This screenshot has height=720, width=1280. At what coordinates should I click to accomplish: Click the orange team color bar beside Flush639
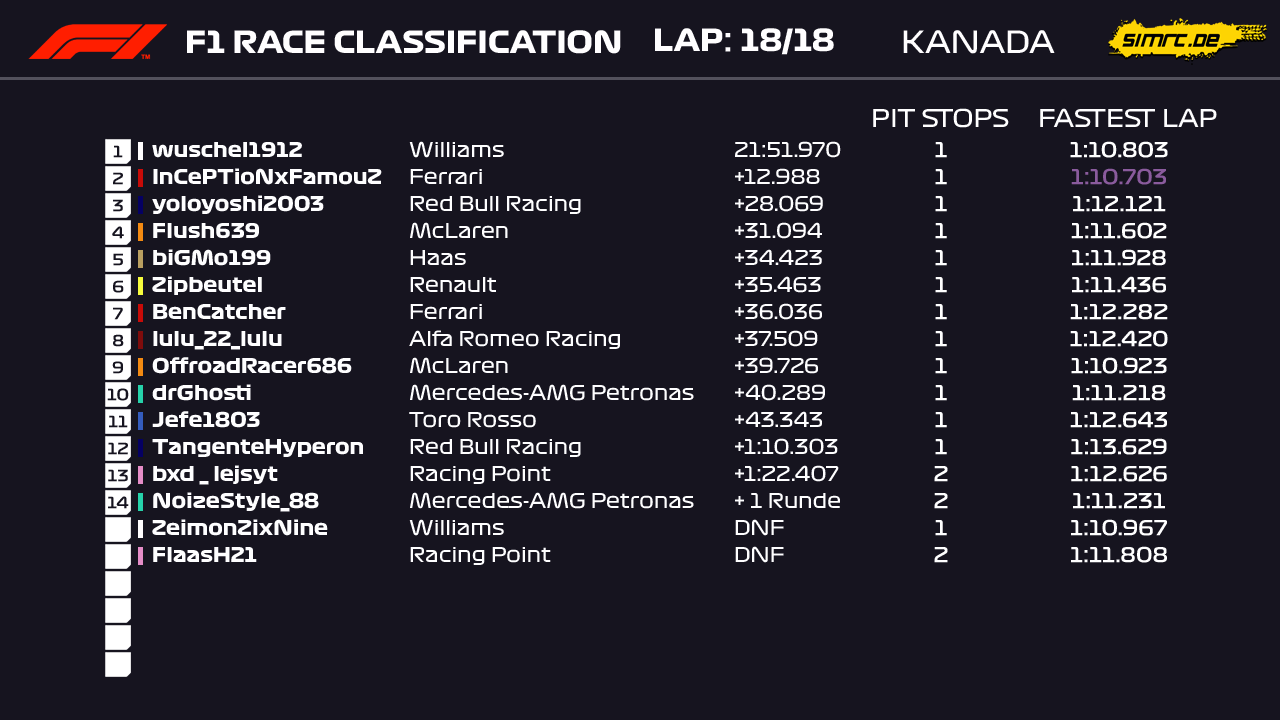pos(141,232)
